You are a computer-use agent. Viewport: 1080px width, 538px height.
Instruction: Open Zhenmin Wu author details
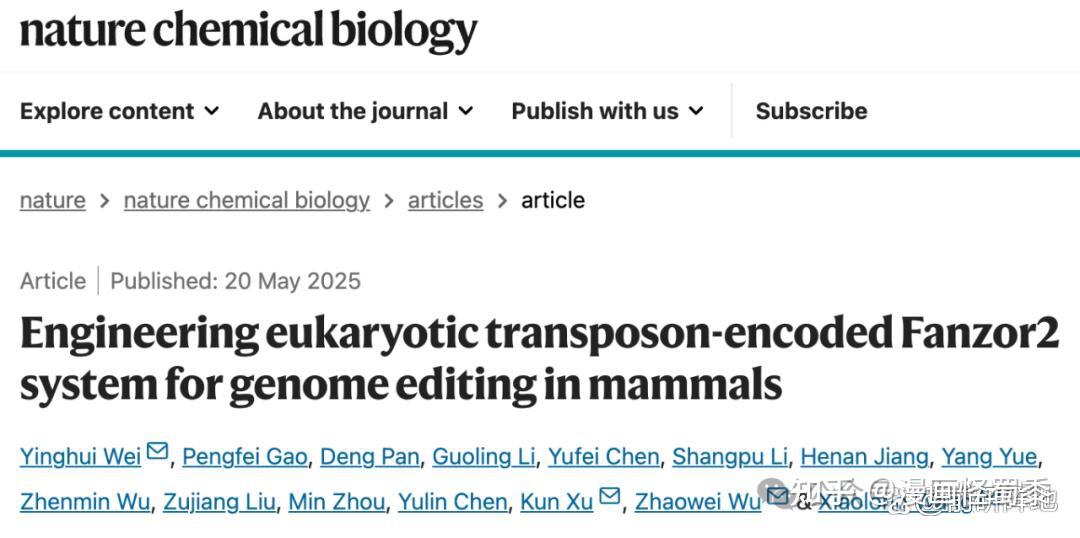pyautogui.click(x=85, y=501)
